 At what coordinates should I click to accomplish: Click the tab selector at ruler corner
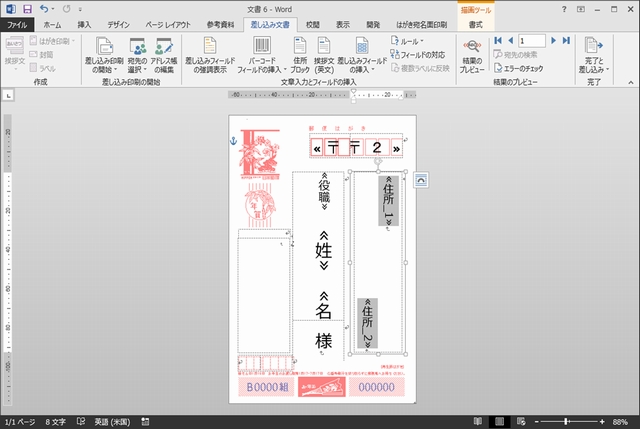[8, 96]
